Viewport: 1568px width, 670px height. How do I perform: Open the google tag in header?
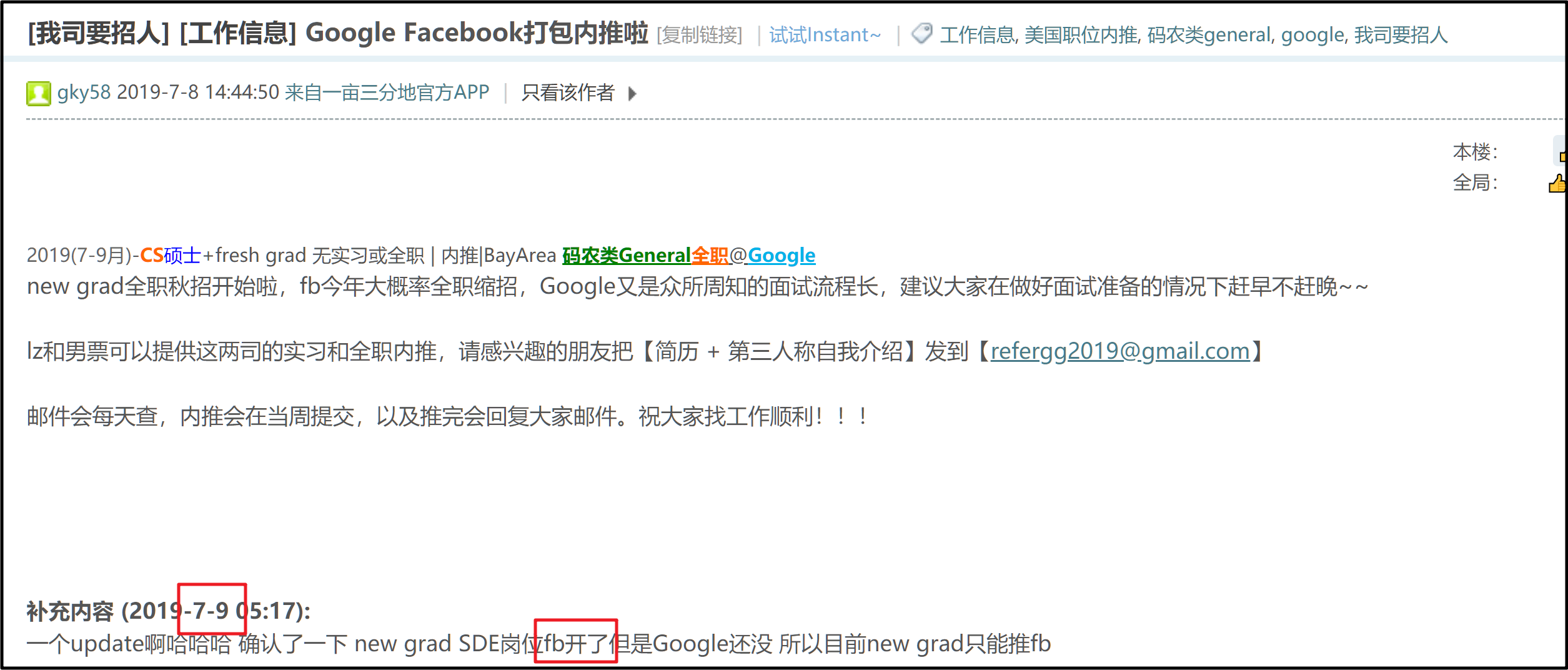1312,35
